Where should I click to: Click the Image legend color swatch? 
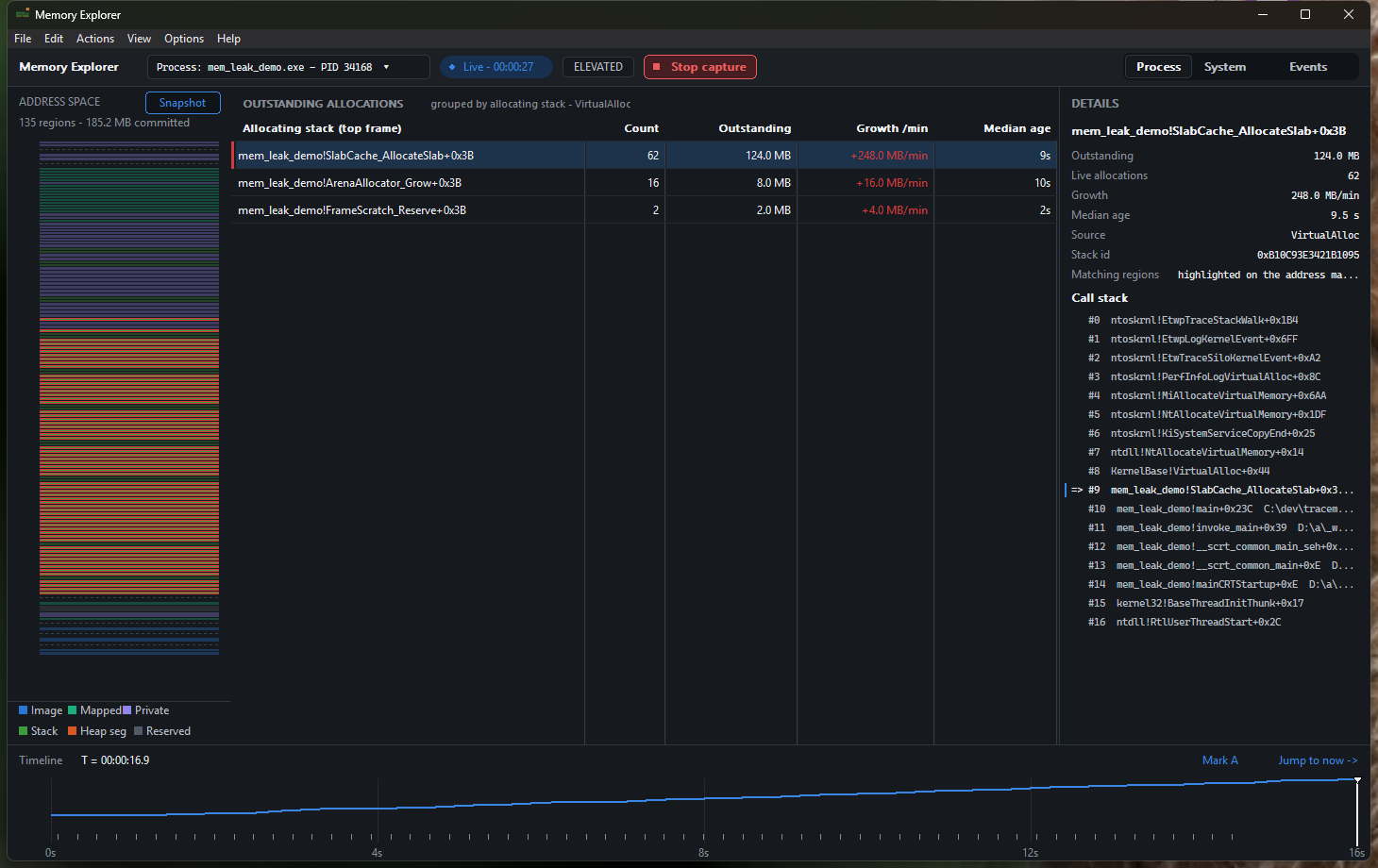click(x=24, y=710)
